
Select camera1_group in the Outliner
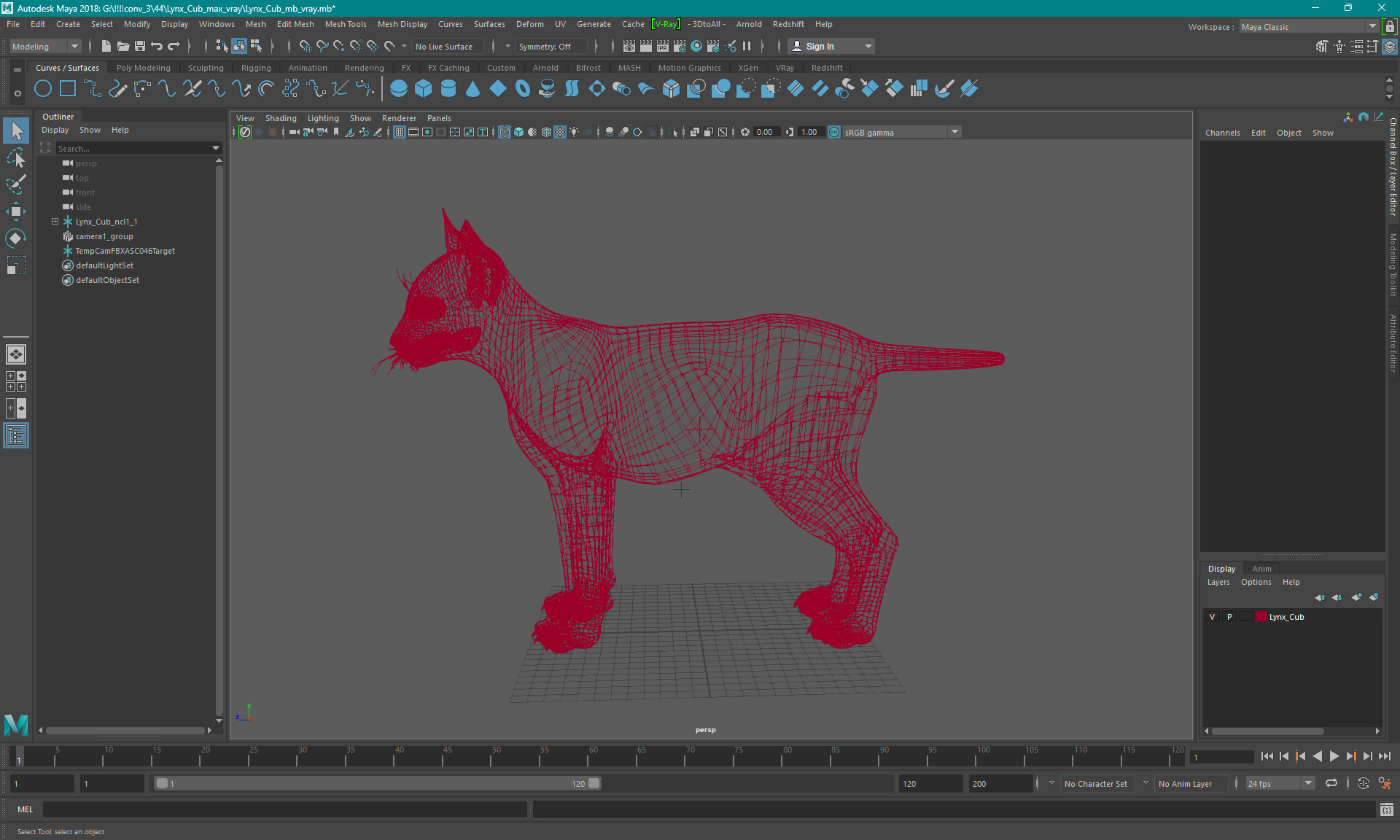(104, 236)
